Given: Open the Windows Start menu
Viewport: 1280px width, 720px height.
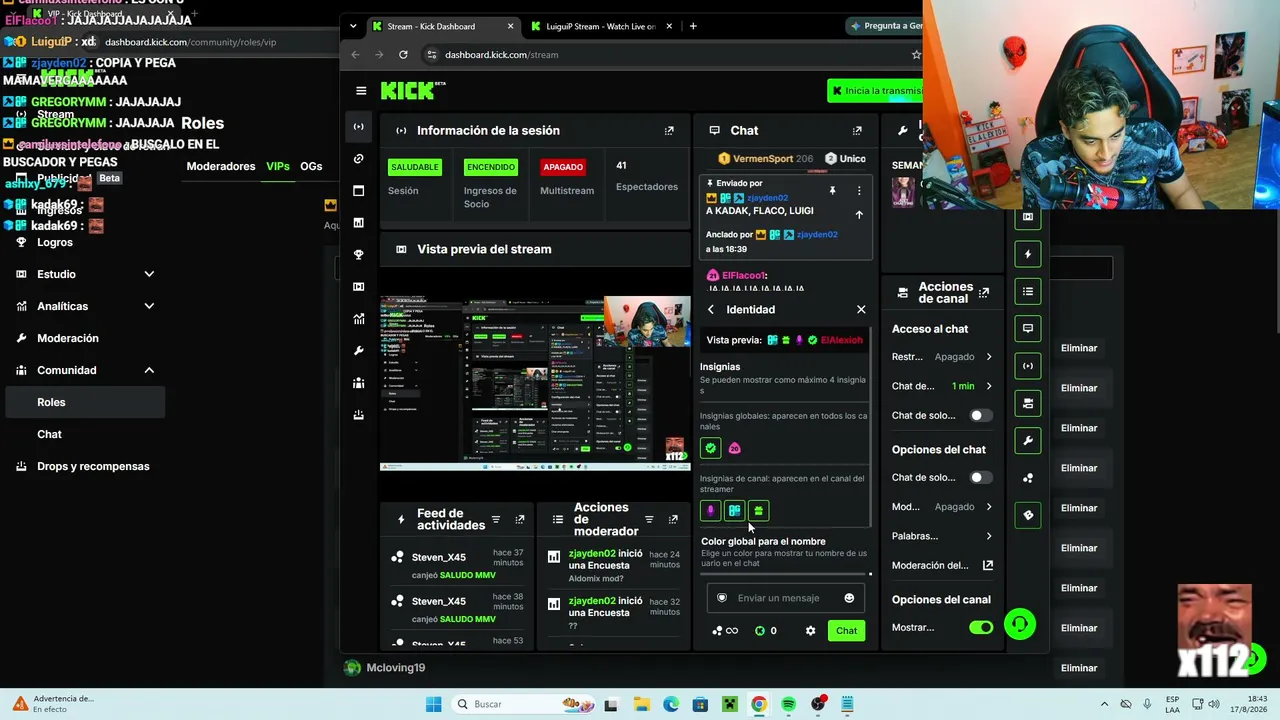Looking at the screenshot, I should pyautogui.click(x=433, y=704).
